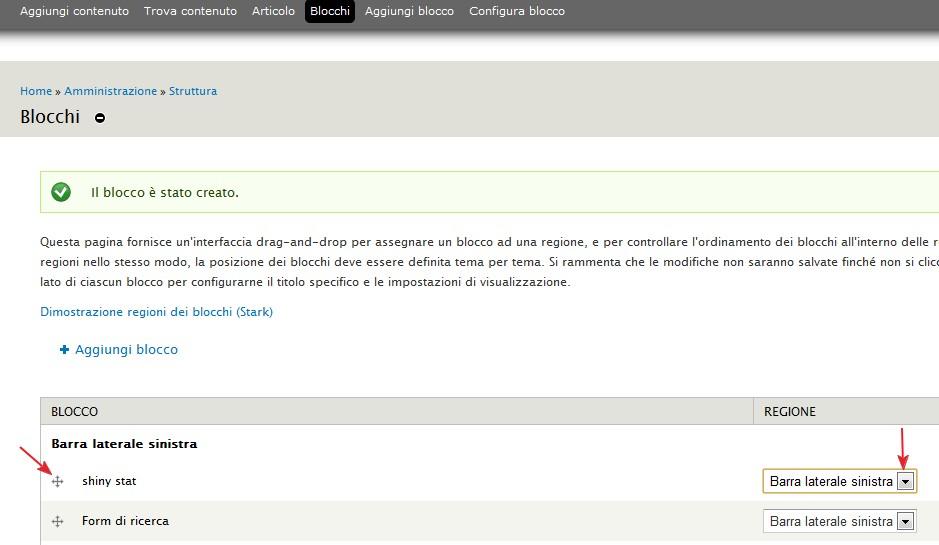Open Aggiungi blocco in the top bar
The height and width of the screenshot is (545, 939).
[410, 11]
